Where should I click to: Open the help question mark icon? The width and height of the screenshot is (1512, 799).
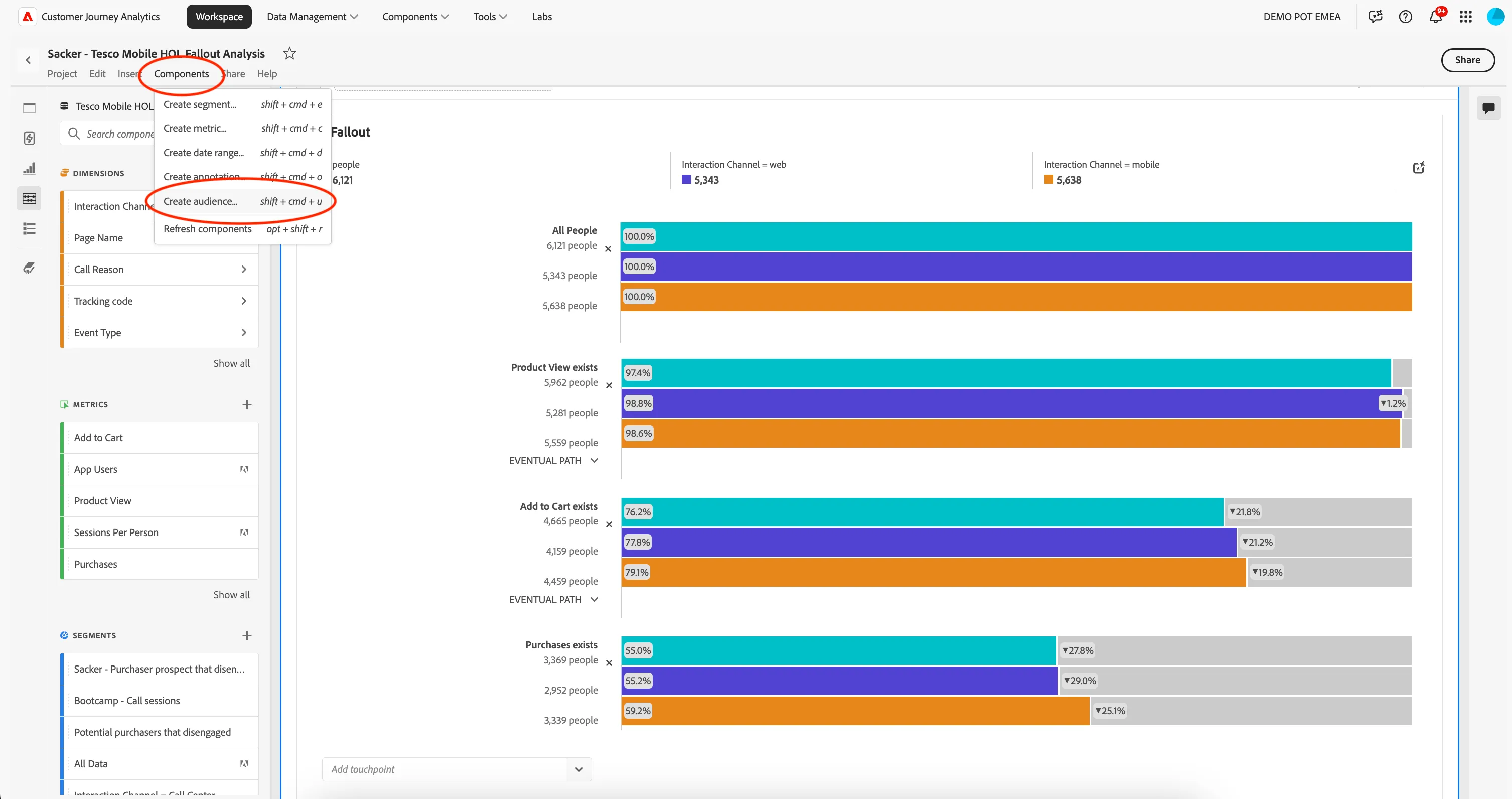pyautogui.click(x=1405, y=17)
